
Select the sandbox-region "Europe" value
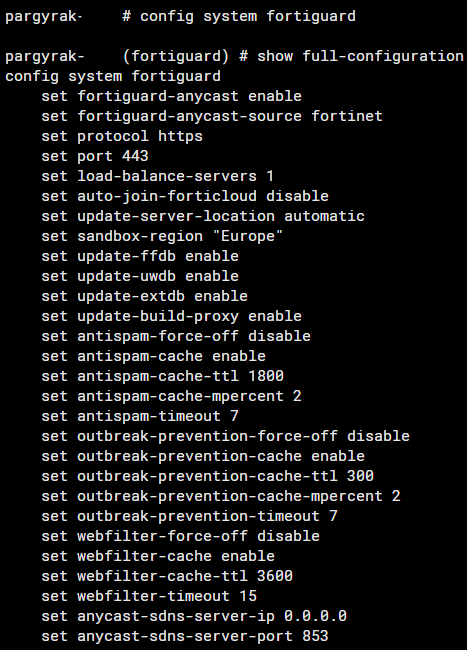click(x=248, y=236)
